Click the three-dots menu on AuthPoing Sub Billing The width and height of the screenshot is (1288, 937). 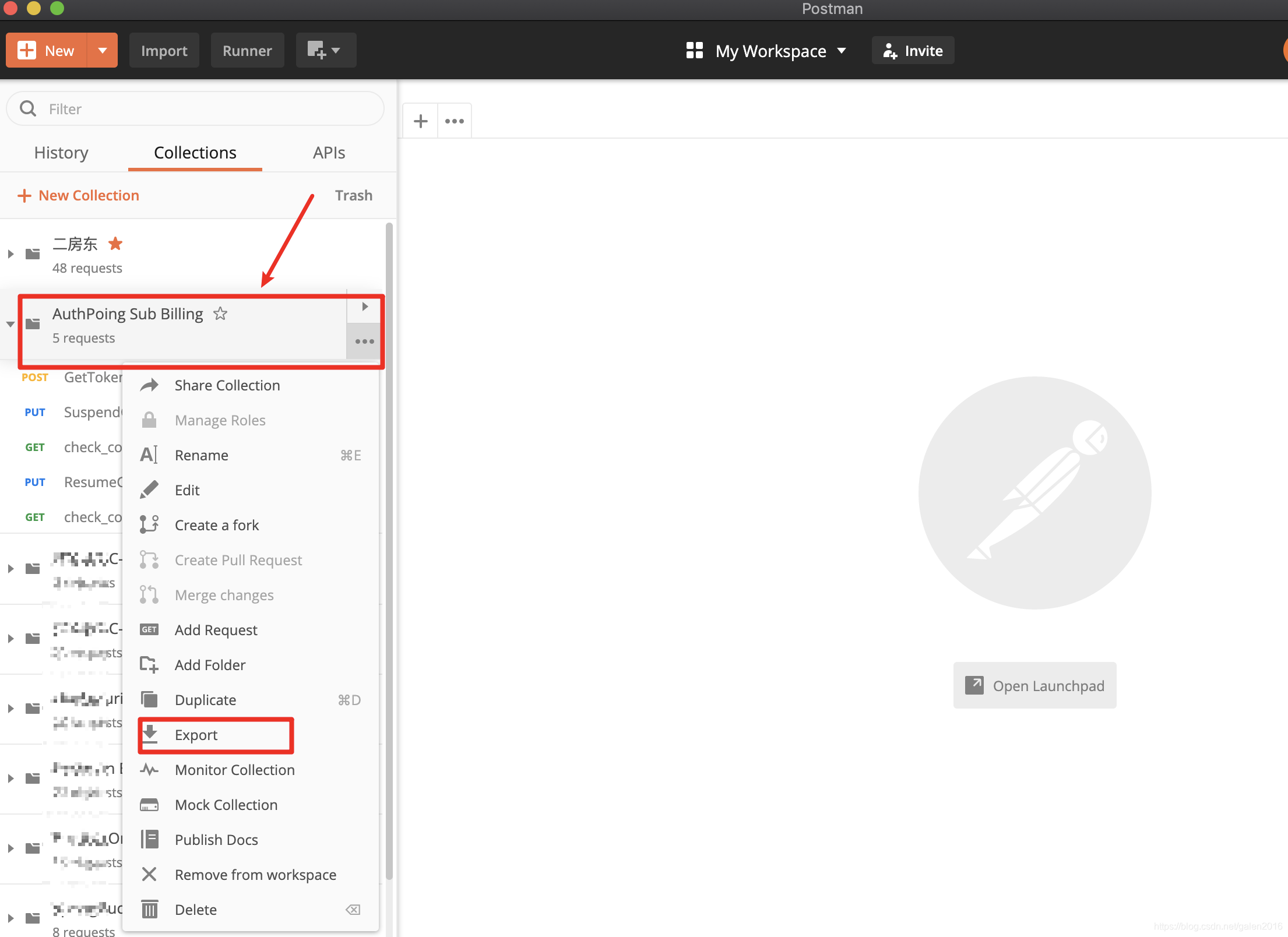(364, 341)
